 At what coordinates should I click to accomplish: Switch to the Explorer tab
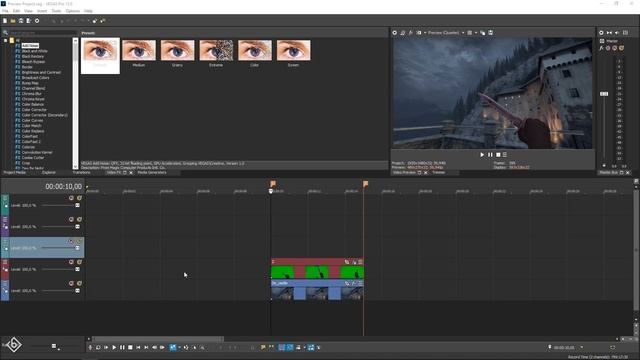49,173
